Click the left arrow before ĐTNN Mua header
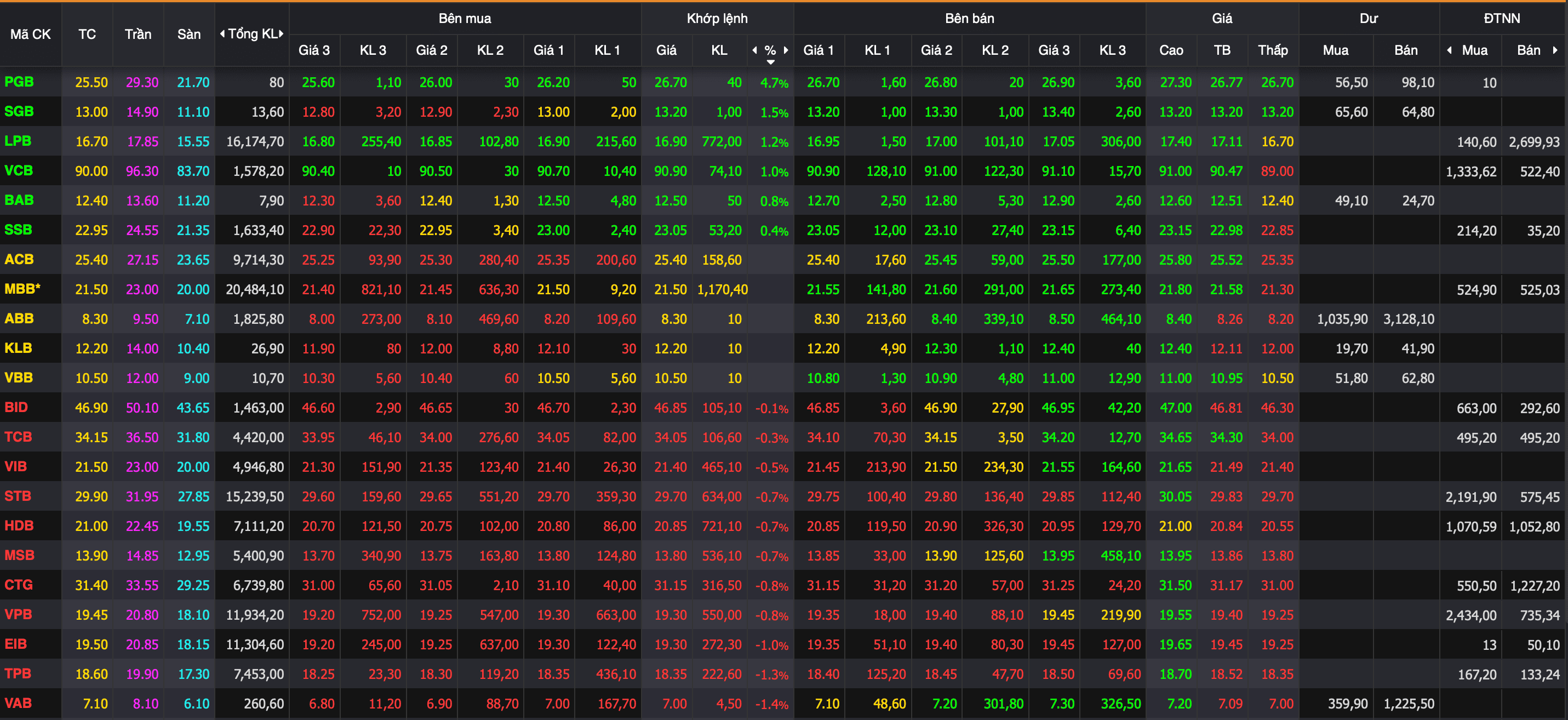Image resolution: width=1568 pixels, height=720 pixels. 1449,50
